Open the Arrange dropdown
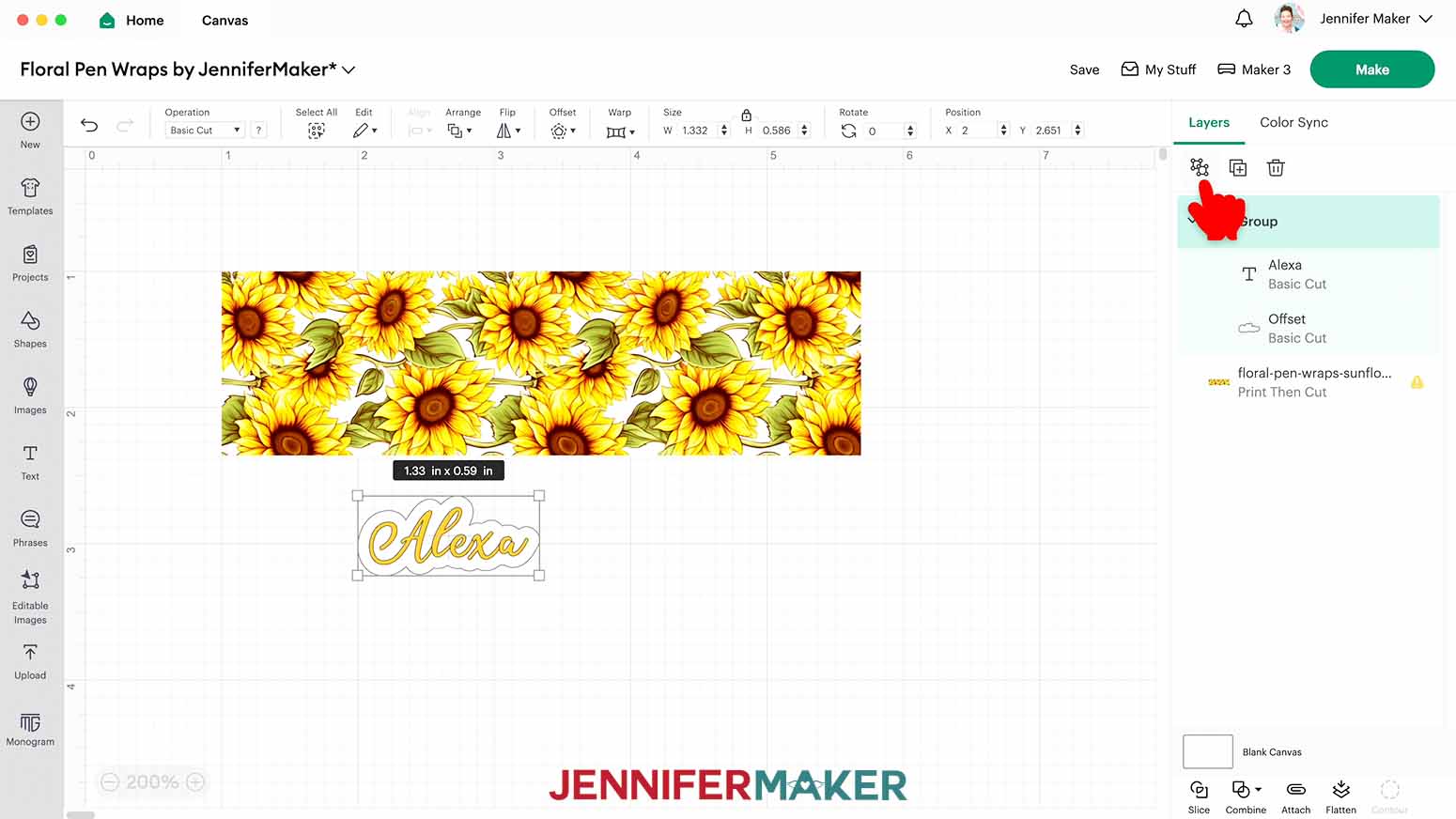Screen dimensions: 1456x819 click(x=459, y=131)
